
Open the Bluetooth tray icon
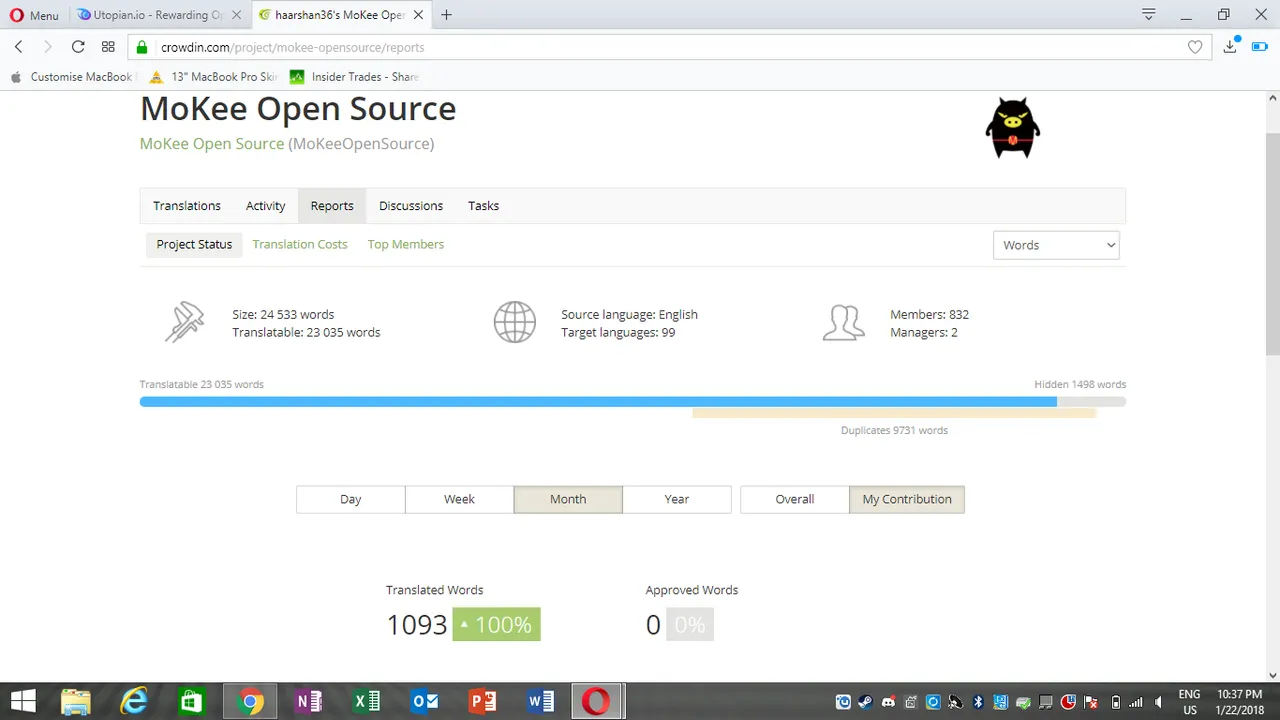point(978,702)
